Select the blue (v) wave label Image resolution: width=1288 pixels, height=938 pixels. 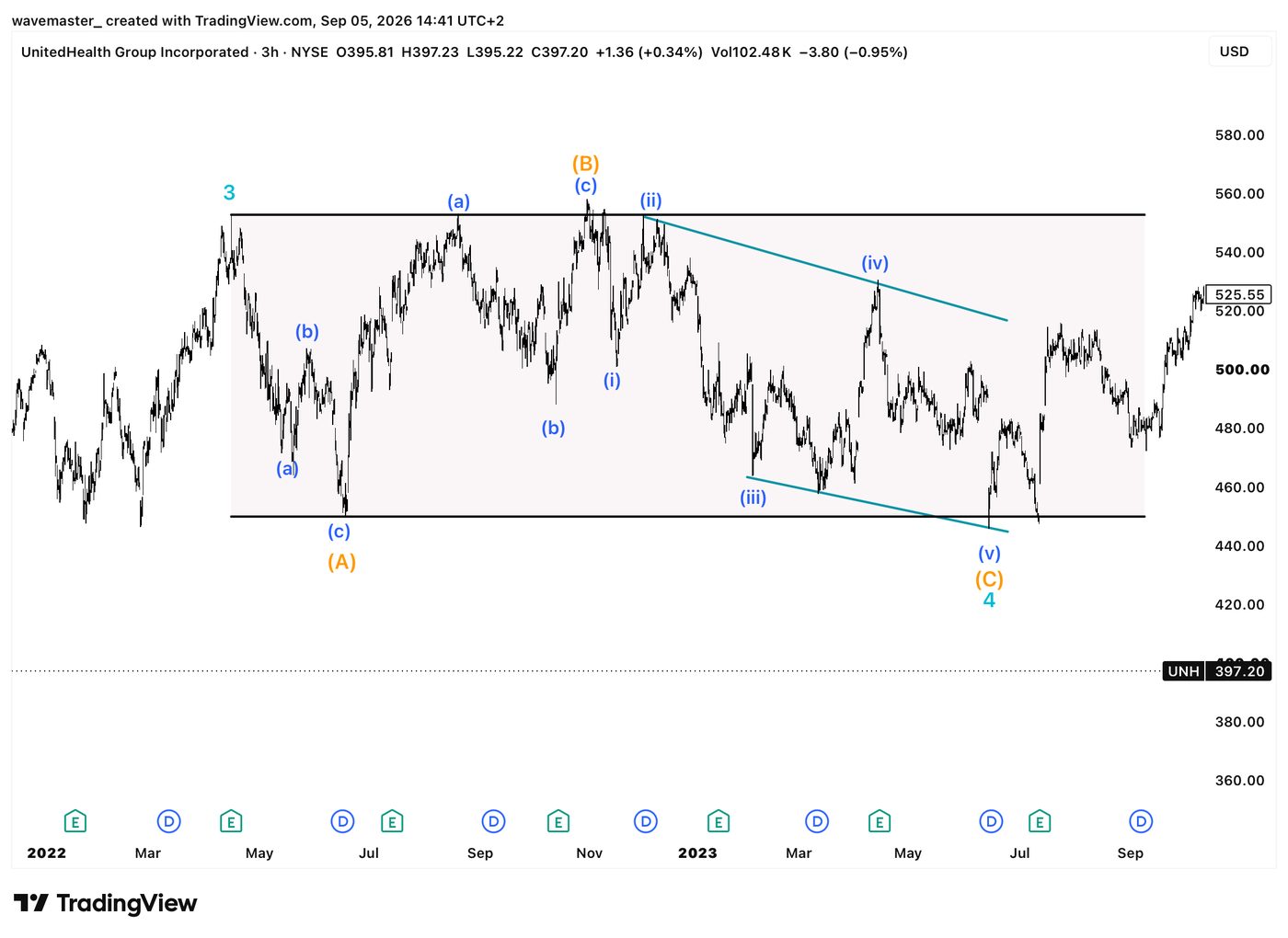(x=989, y=553)
